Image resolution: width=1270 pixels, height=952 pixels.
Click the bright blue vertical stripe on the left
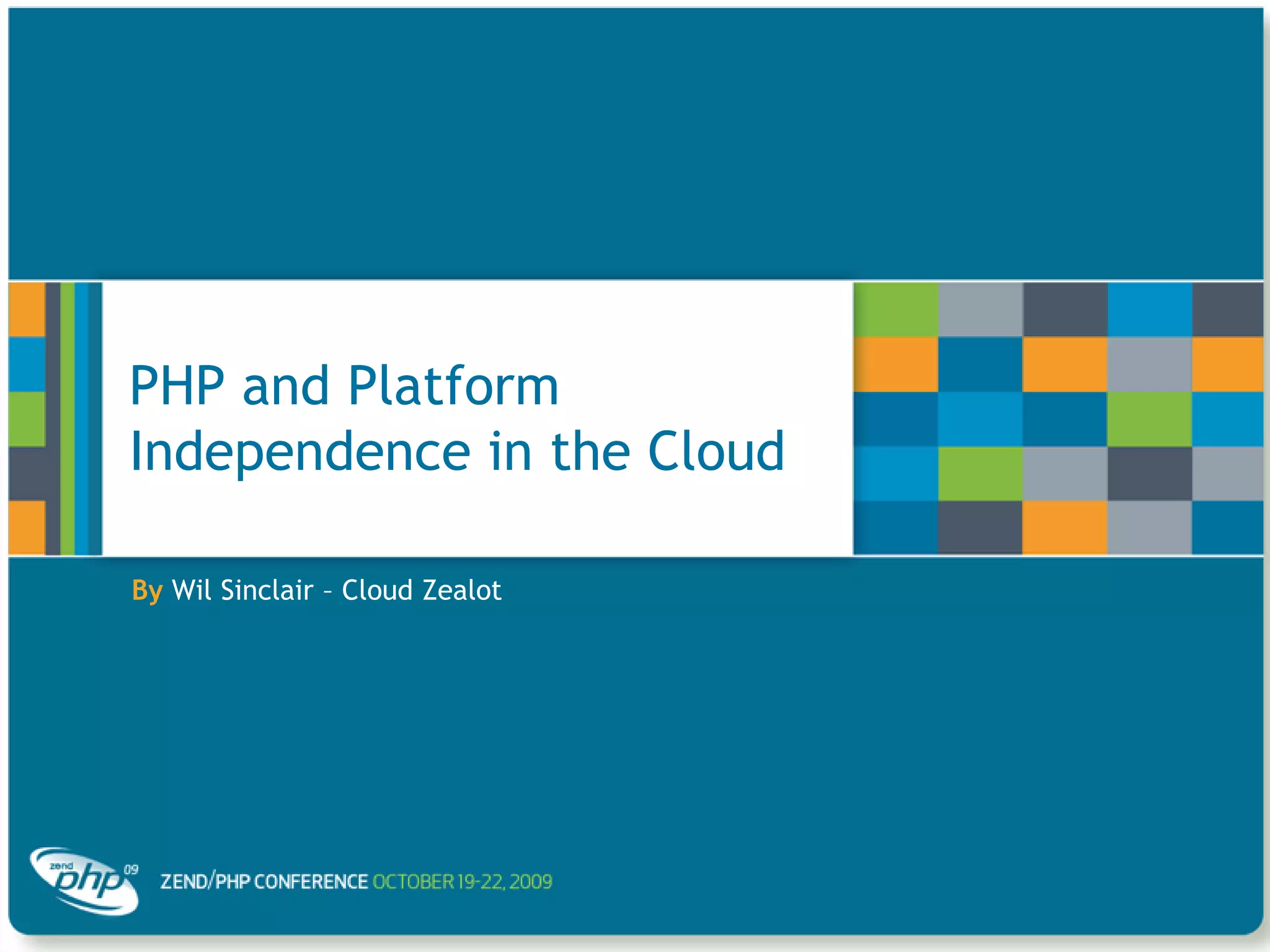pos(81,418)
